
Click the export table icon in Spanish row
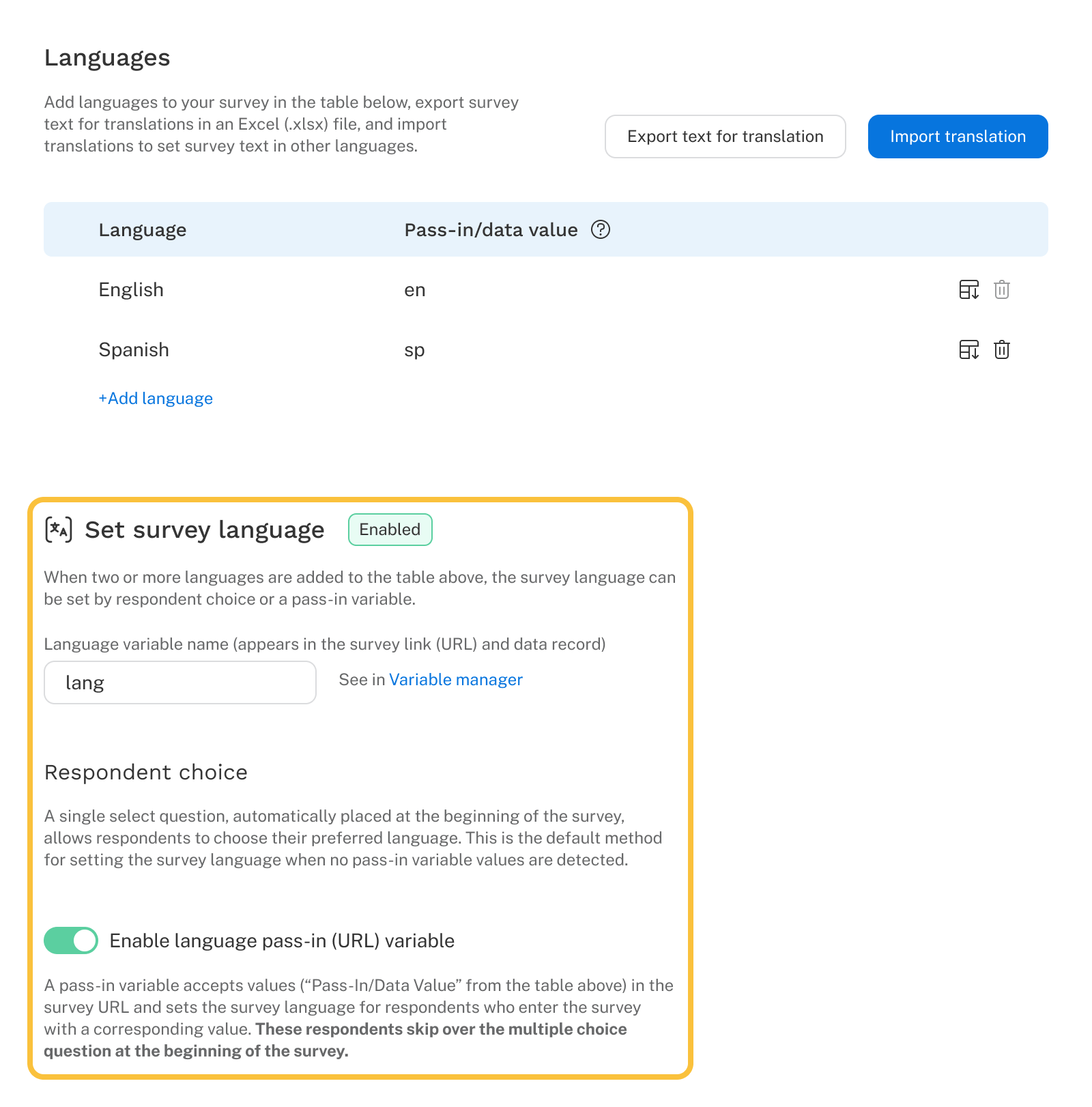pyautogui.click(x=969, y=349)
